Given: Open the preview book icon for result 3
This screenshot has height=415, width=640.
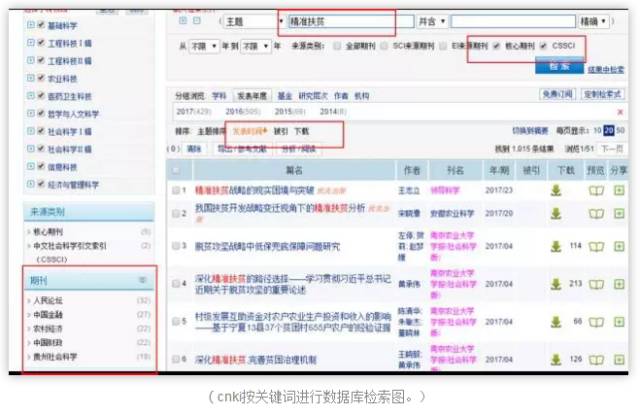Looking at the screenshot, I should (596, 245).
